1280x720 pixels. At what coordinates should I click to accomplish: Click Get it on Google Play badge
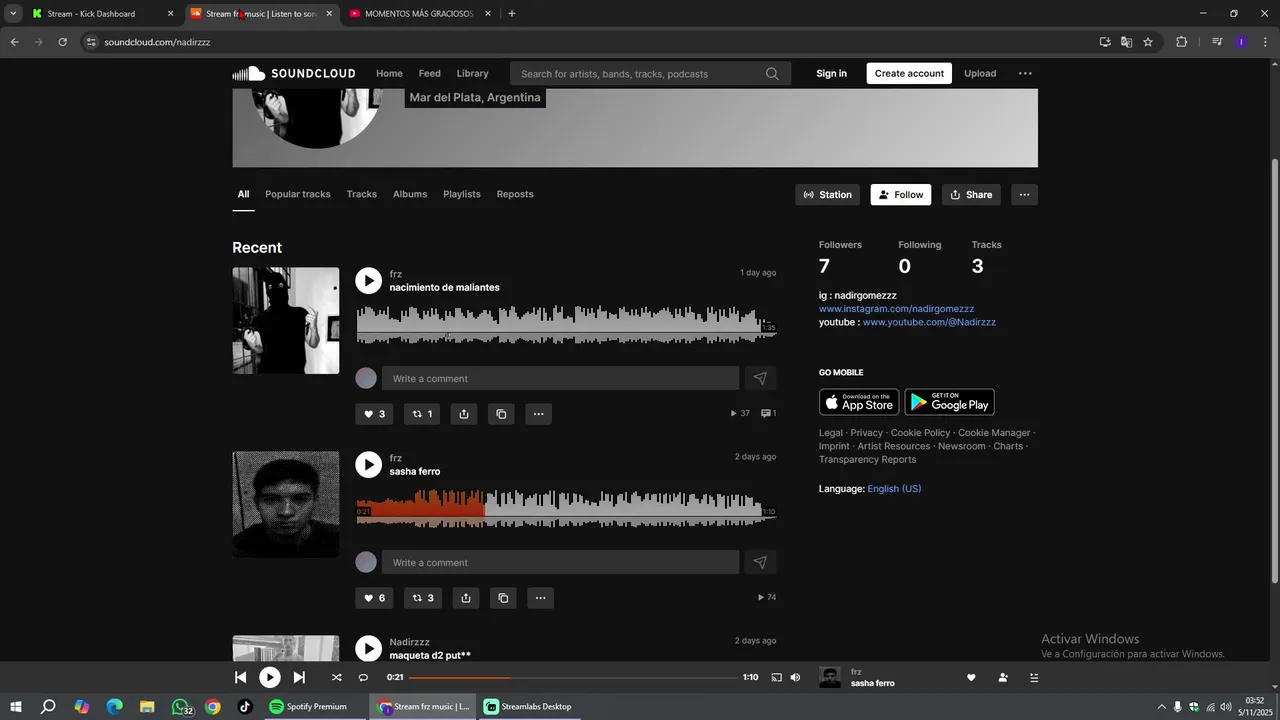tap(949, 402)
